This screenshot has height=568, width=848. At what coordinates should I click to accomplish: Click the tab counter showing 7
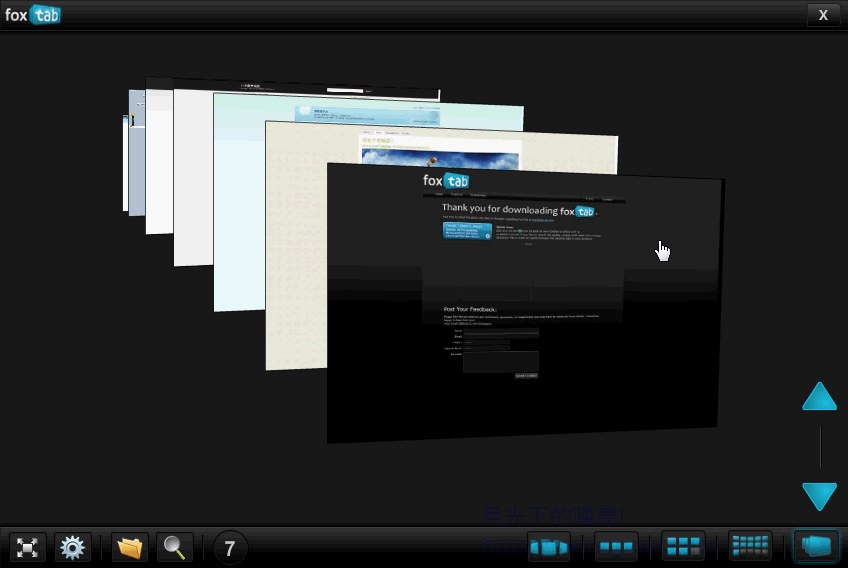(230, 548)
